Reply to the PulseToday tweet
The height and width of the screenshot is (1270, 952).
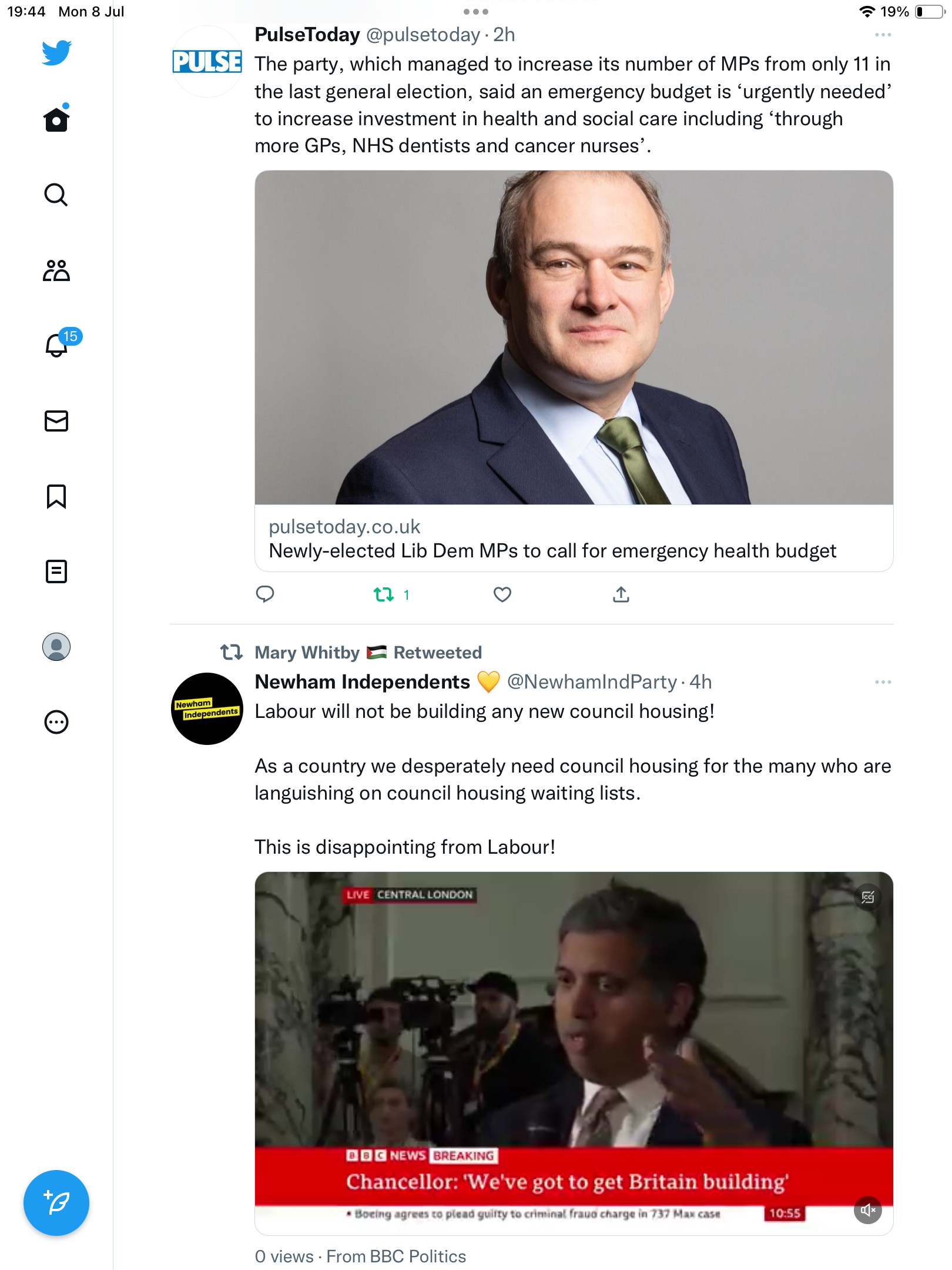click(265, 595)
